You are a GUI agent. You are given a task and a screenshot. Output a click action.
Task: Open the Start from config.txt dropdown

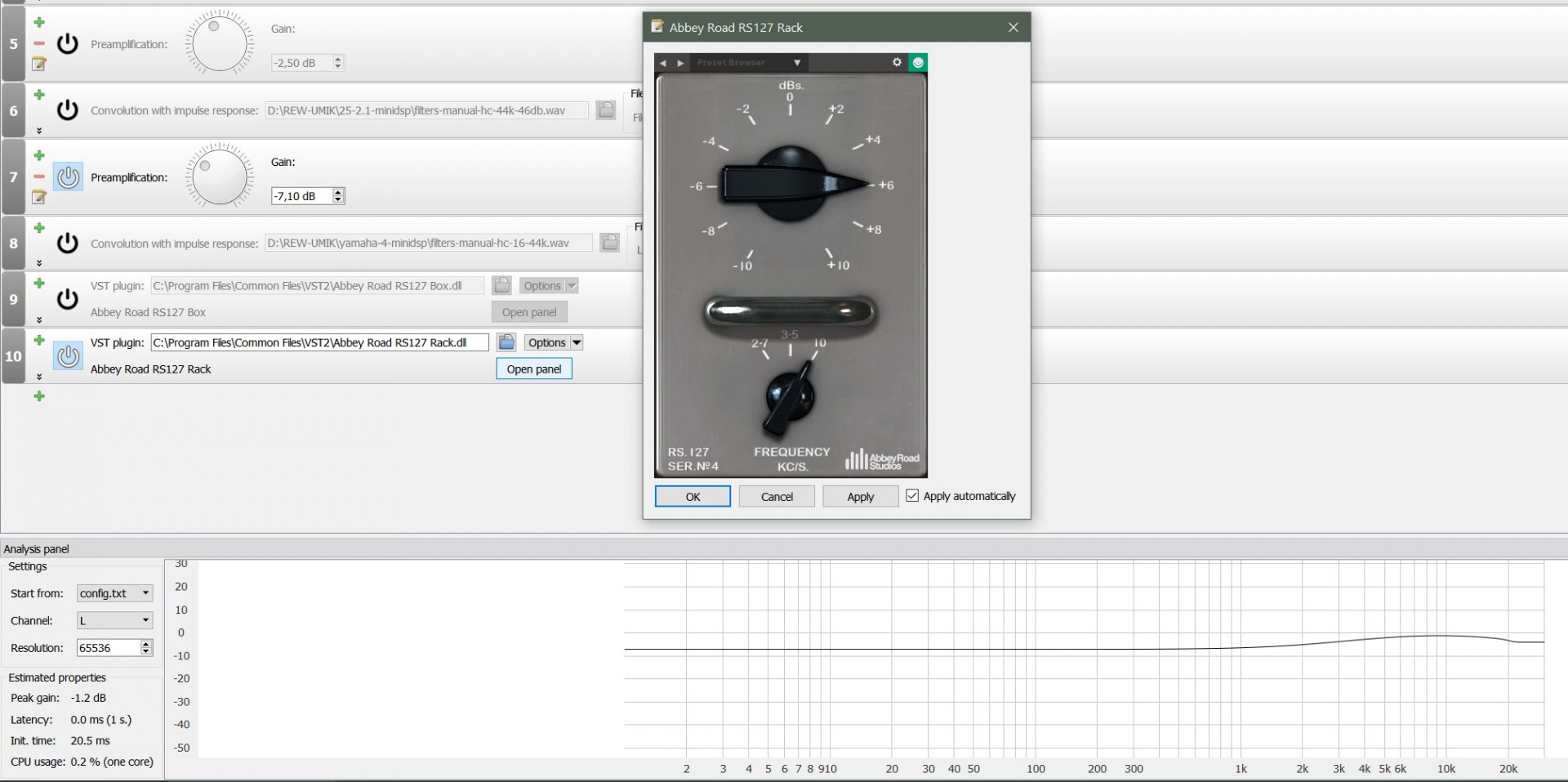click(x=114, y=593)
